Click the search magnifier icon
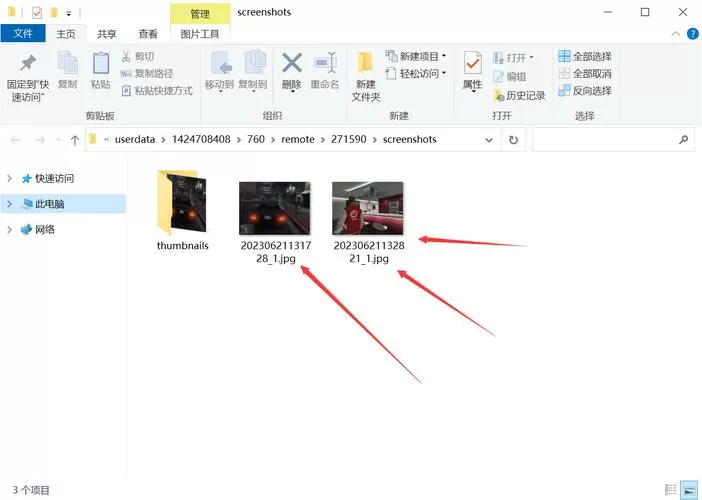The width and height of the screenshot is (702, 500). click(683, 140)
